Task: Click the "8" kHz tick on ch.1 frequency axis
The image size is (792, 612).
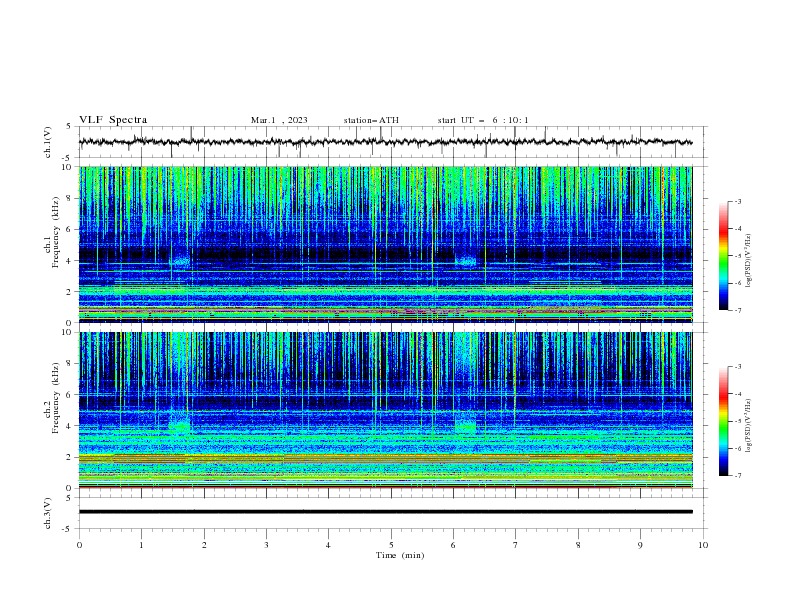Action: pos(70,198)
